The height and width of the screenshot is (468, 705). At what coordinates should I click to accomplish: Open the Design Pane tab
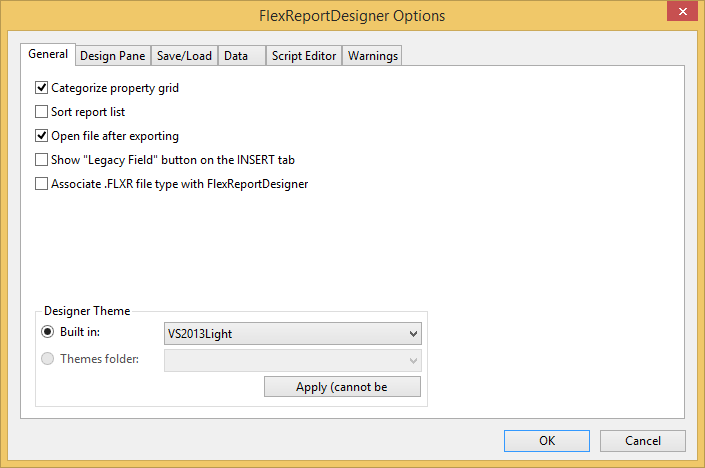click(113, 56)
